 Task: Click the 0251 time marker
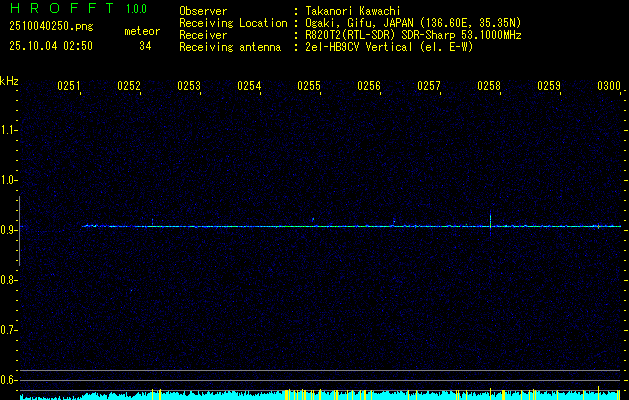69,86
